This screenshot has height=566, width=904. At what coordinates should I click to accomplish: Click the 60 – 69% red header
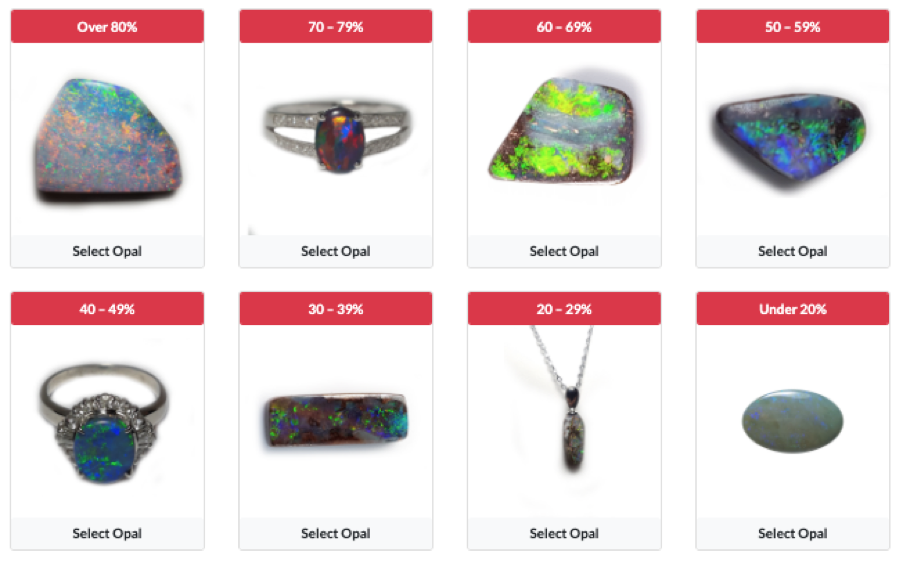tap(564, 27)
